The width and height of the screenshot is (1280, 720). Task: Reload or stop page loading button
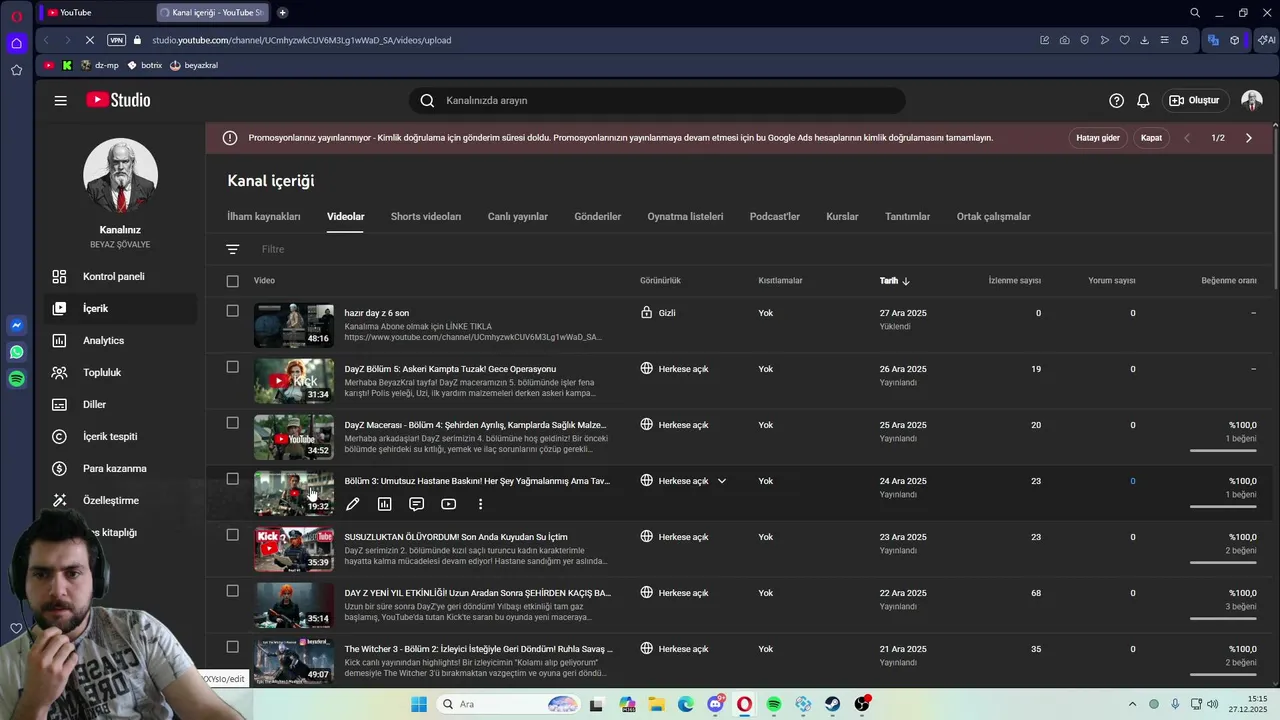click(89, 40)
